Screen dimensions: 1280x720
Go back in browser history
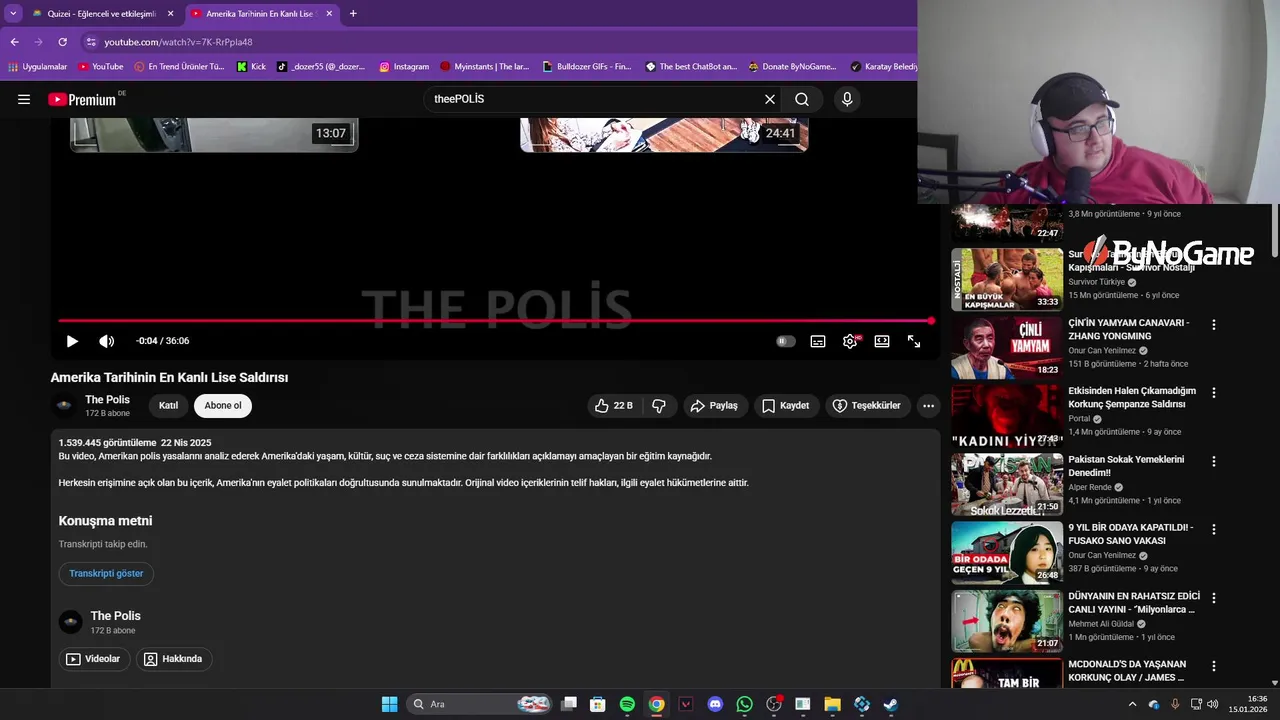point(14,42)
